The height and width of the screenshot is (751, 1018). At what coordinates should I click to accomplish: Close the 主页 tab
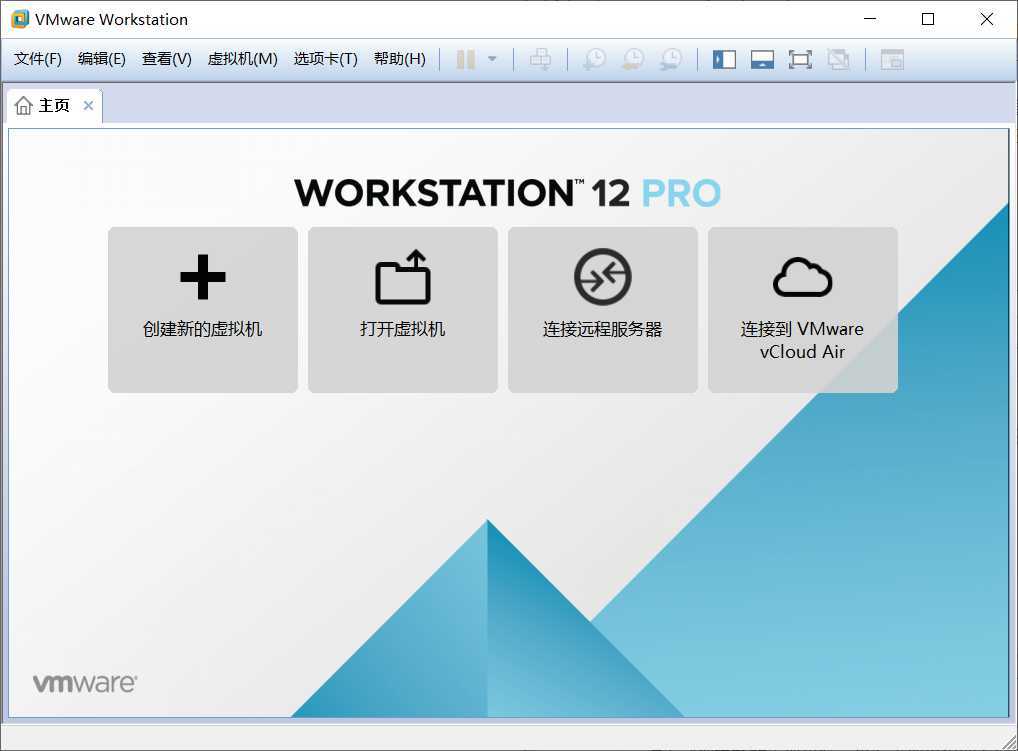[88, 105]
